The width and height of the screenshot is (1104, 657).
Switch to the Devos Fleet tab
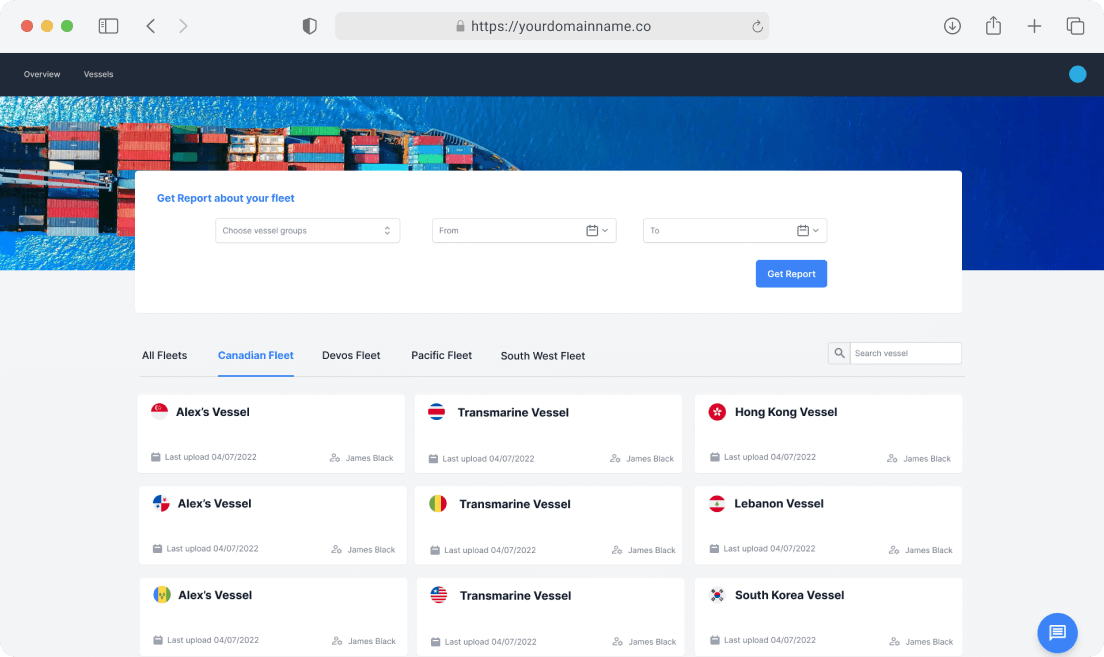[x=351, y=356]
